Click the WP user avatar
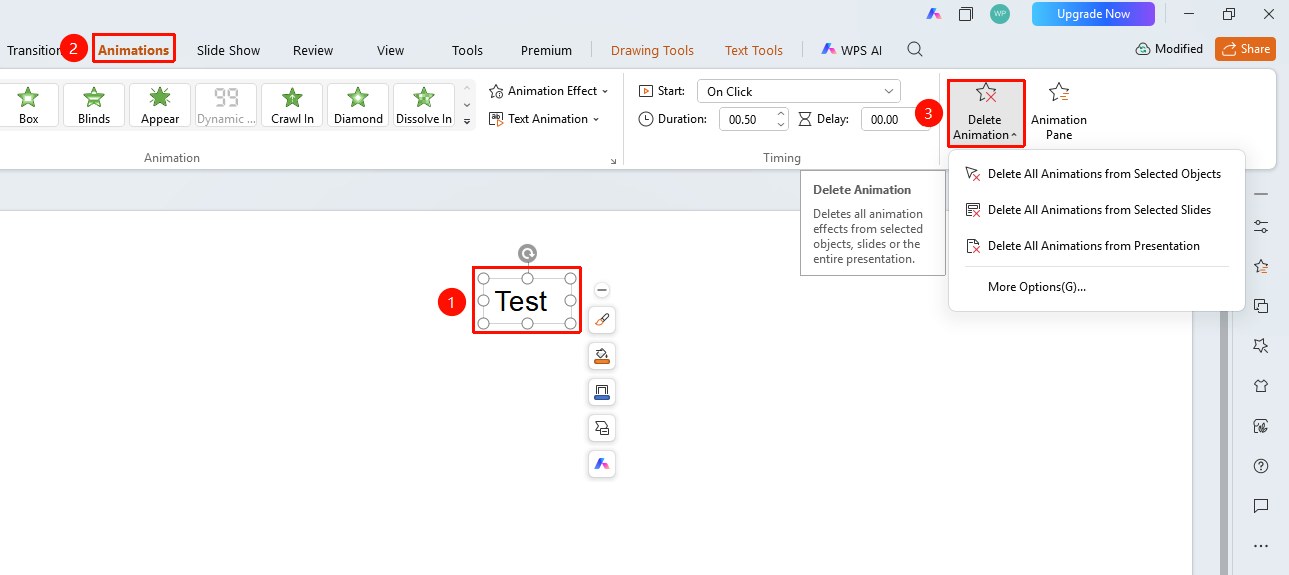Screen dimensions: 1289x575 (1000, 14)
